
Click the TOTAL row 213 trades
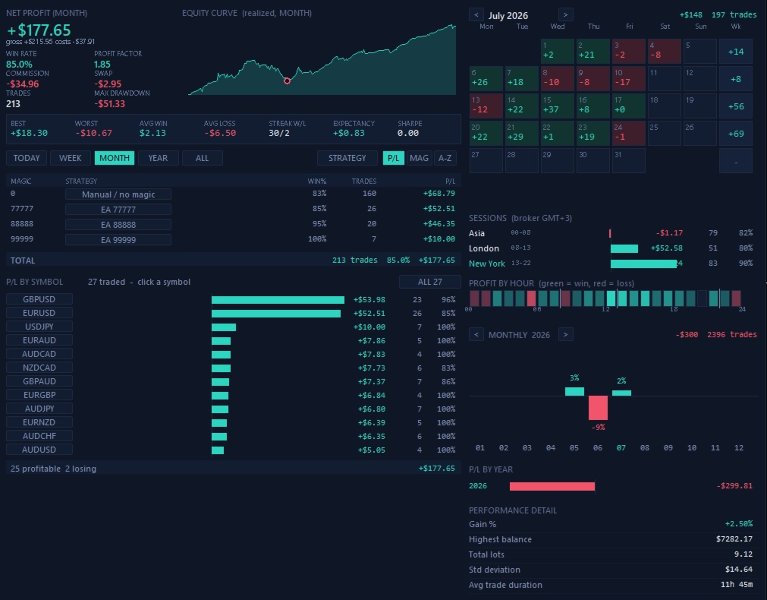tap(233, 260)
